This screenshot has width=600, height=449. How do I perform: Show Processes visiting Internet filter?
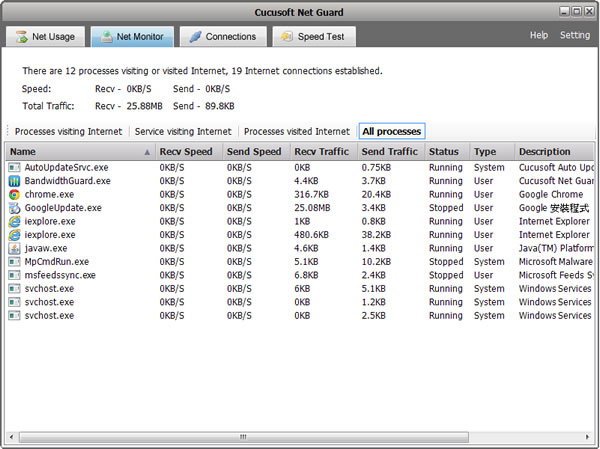[x=68, y=132]
